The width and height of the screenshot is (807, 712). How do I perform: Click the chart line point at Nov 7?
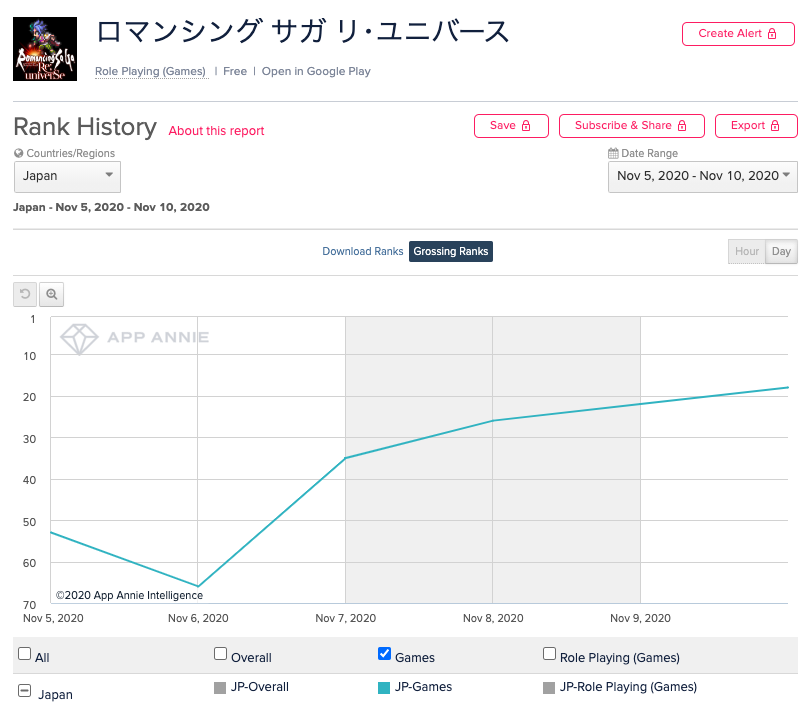345,458
